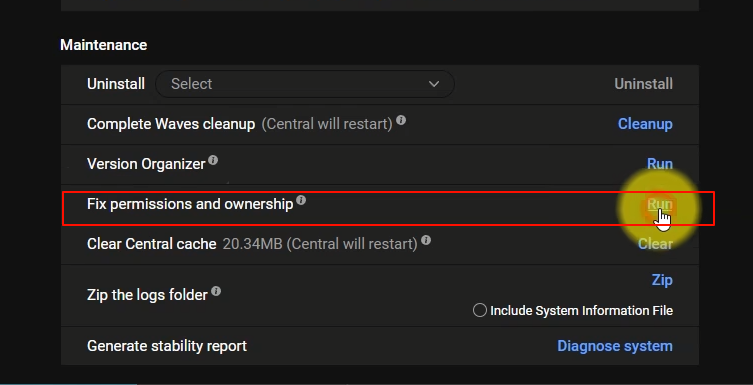The image size is (753, 385).
Task: Click the '20.34MB (Central will restart)' text
Action: tap(320, 244)
